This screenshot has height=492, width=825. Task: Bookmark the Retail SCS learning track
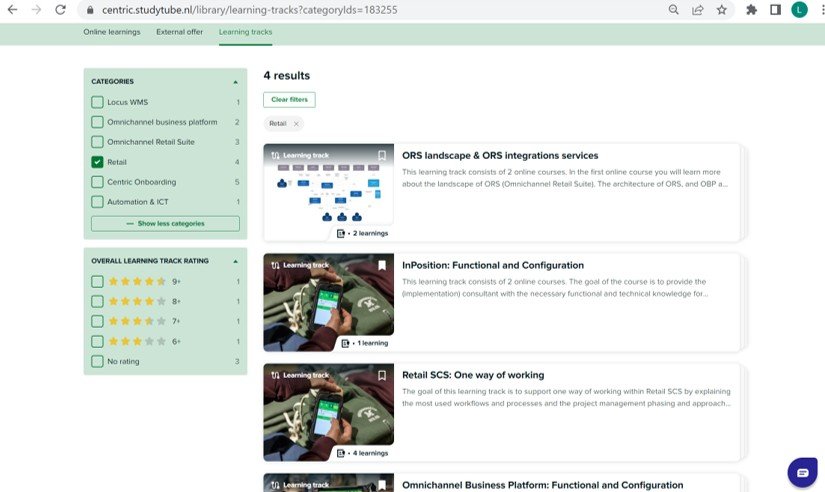382,376
